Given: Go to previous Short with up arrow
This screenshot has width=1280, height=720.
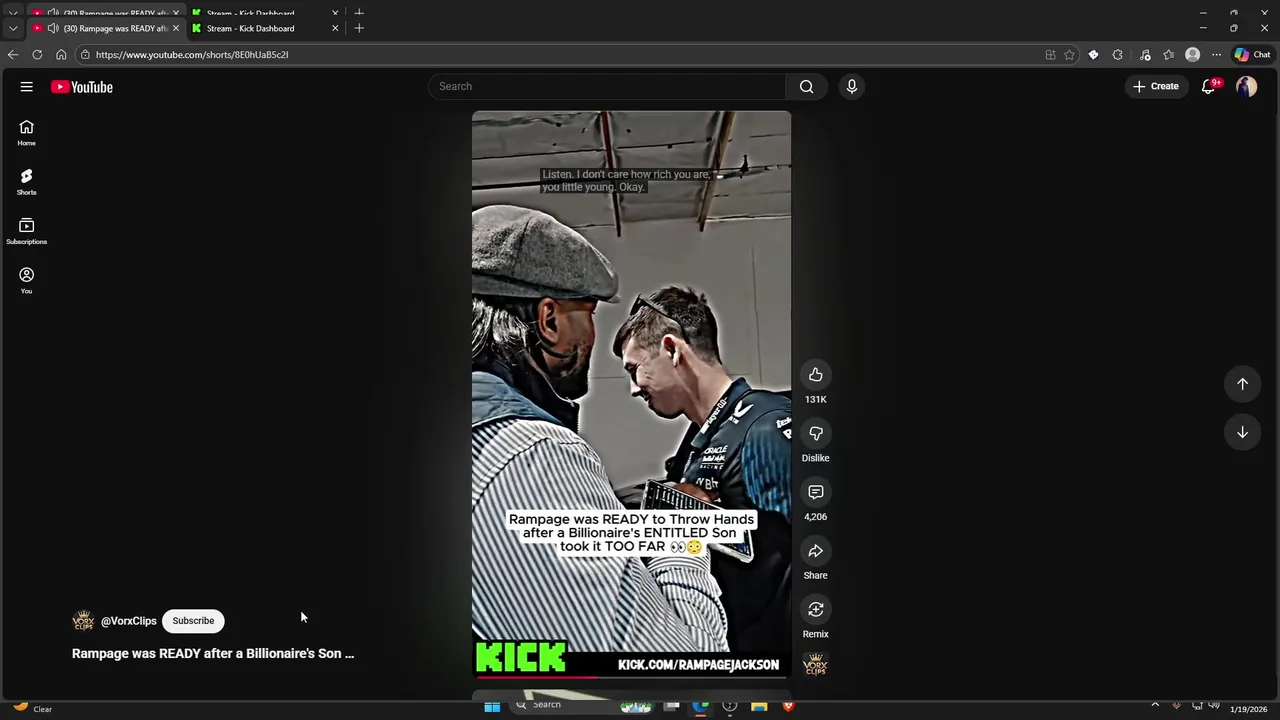Looking at the screenshot, I should click(1242, 384).
